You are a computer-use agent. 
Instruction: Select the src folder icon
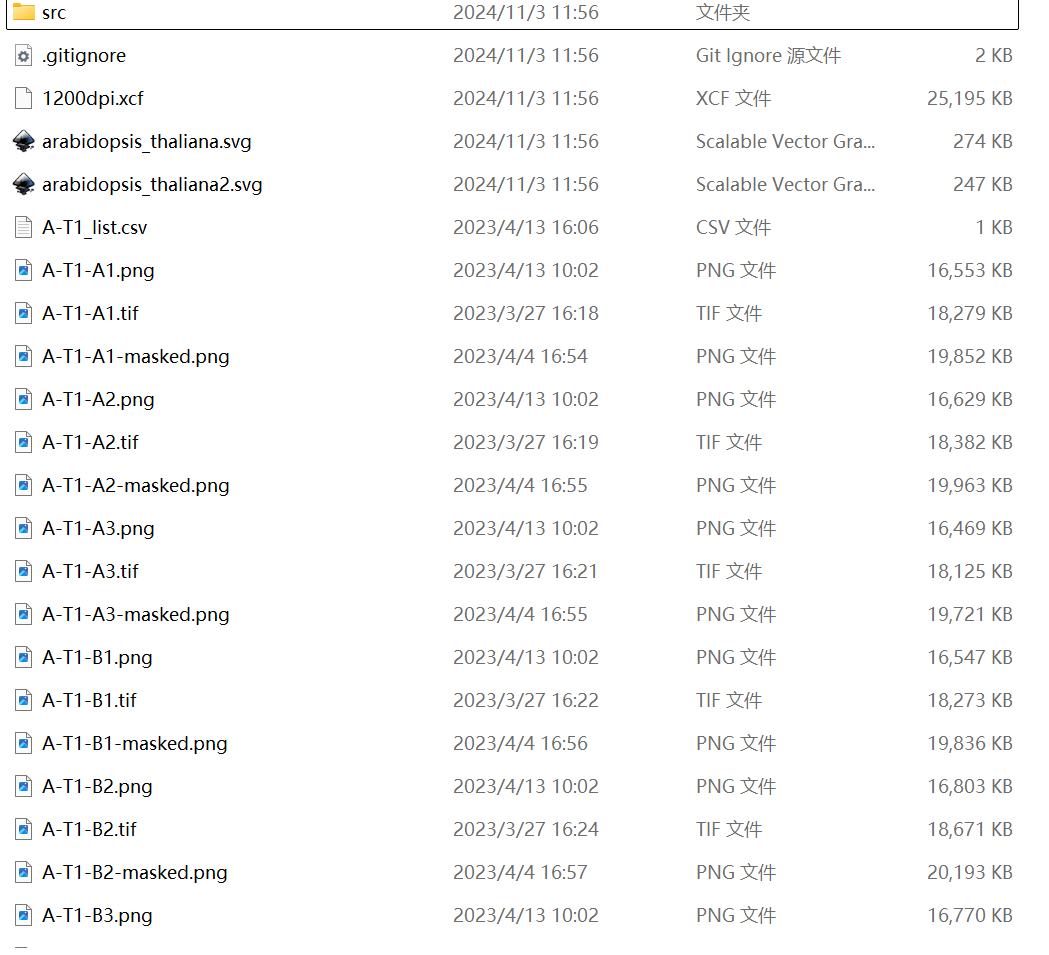coord(23,11)
